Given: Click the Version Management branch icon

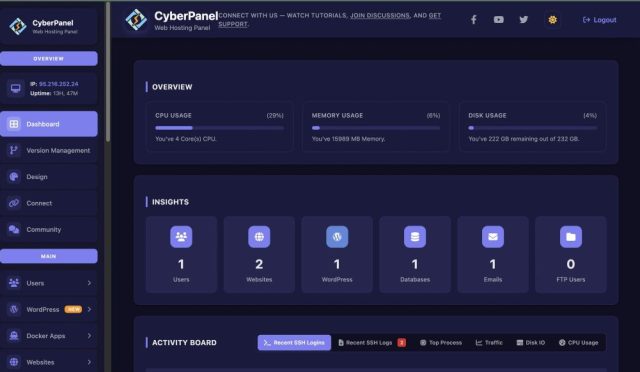Looking at the screenshot, I should coord(14,150).
